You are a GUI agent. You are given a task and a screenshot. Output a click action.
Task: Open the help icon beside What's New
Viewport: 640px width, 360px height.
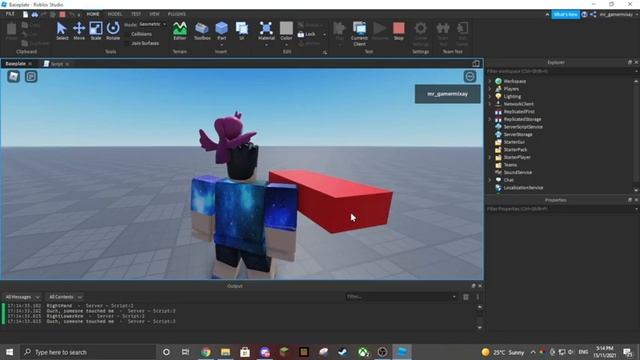(584, 14)
